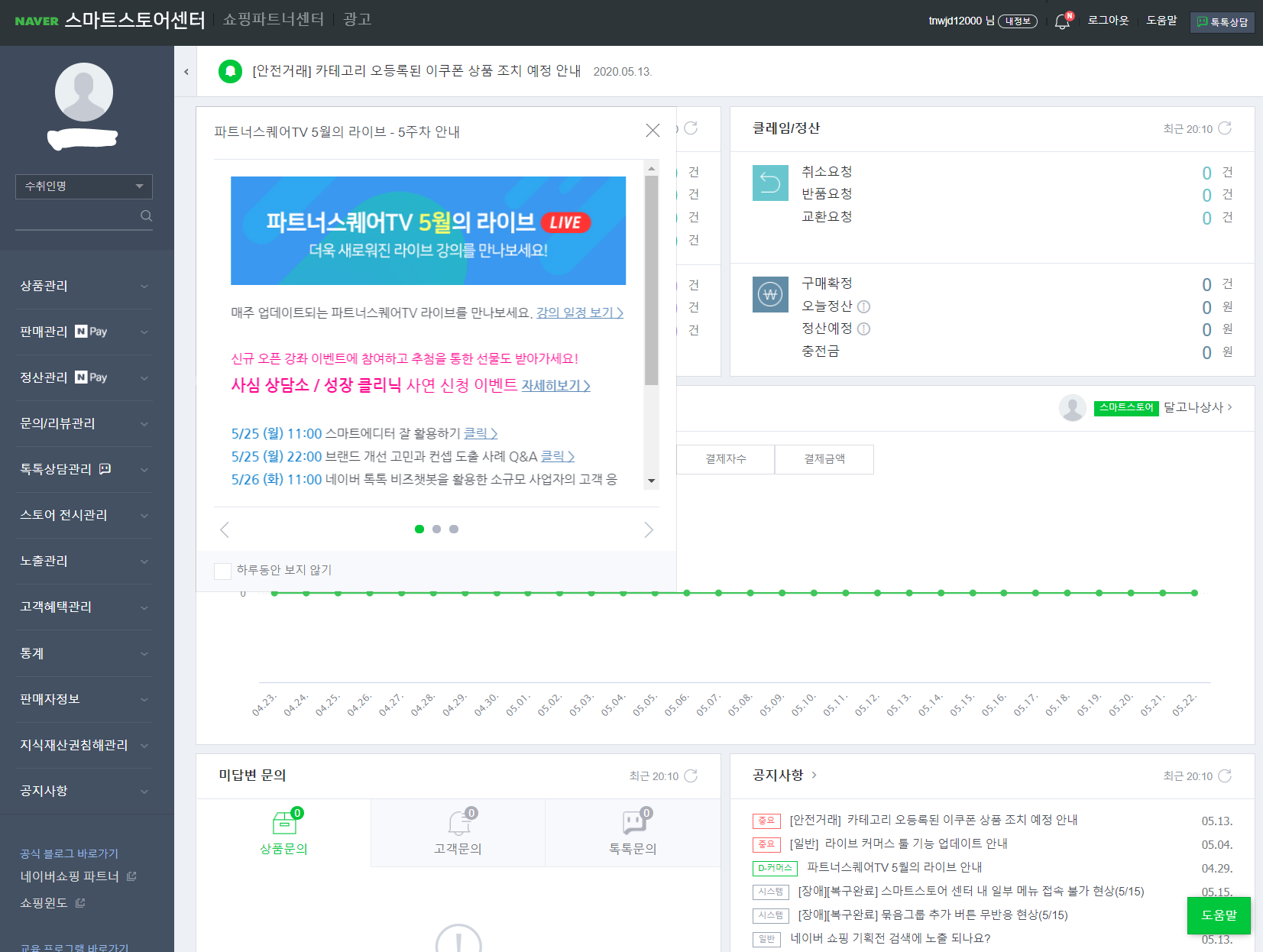
Task: Open 네이버쇼핑 파트너 external link
Action: tap(78, 876)
